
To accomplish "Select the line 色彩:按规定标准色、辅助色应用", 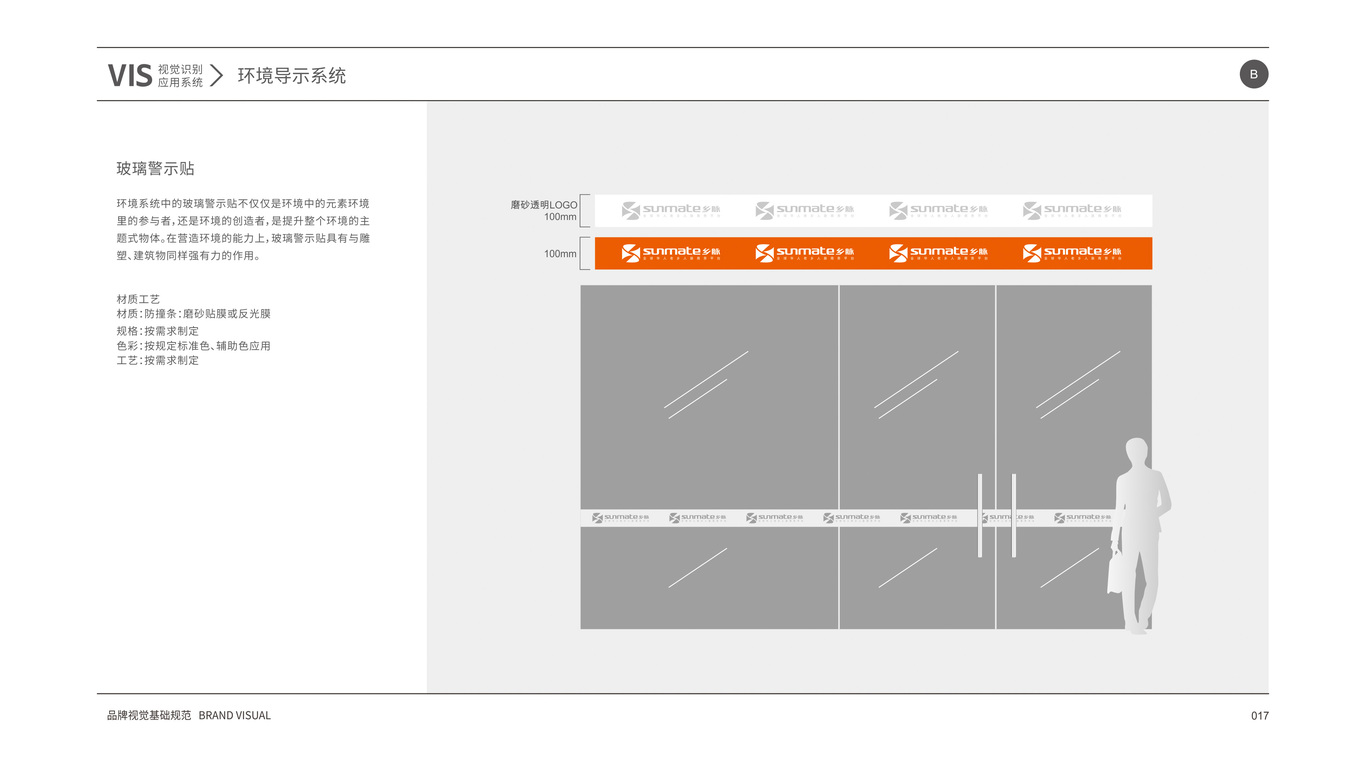I will 194,346.
